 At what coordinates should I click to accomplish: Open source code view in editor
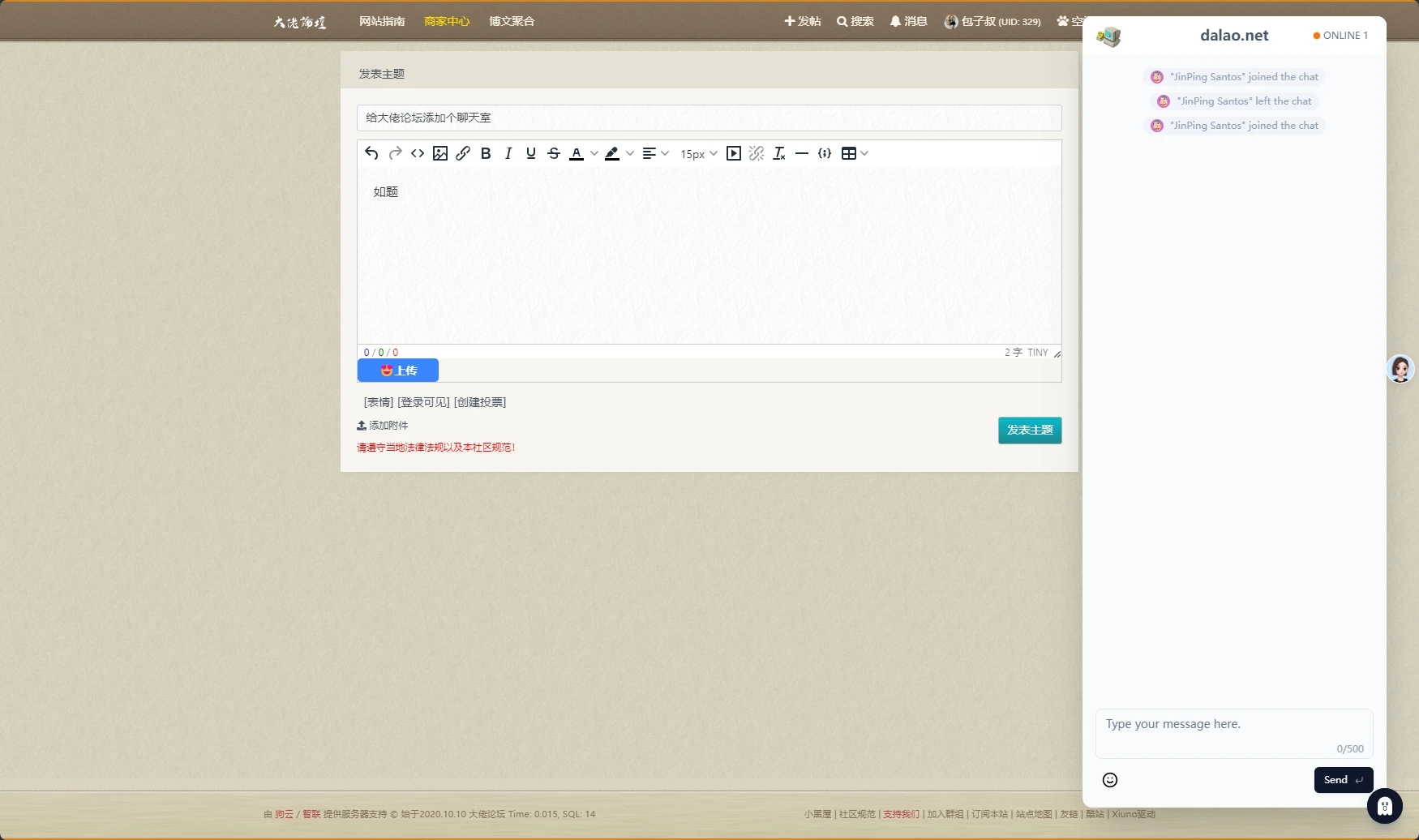point(418,153)
